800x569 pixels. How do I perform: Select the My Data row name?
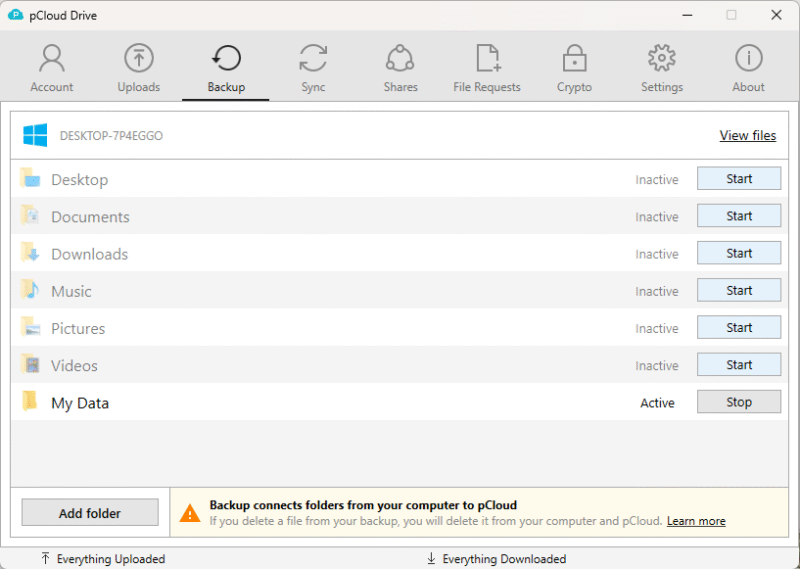click(x=80, y=404)
